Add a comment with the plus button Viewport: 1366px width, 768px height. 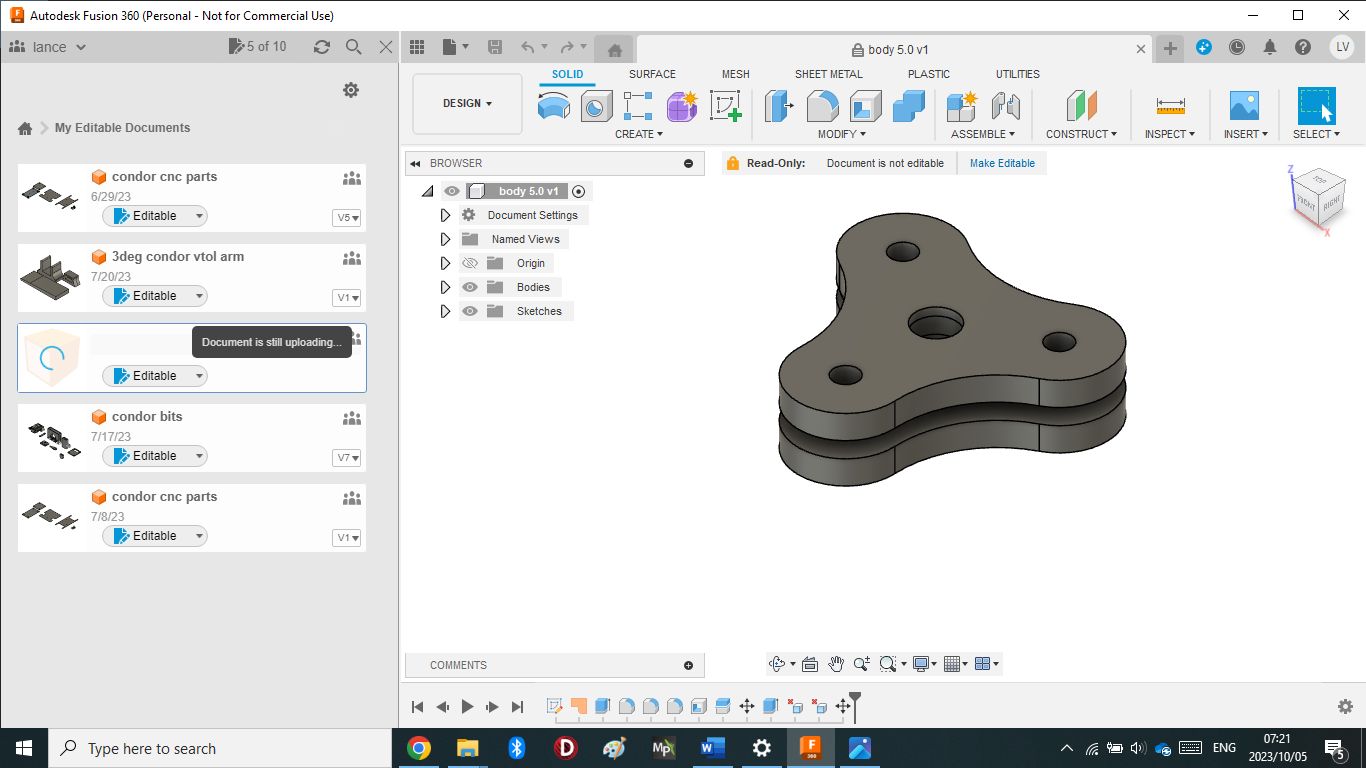coord(688,665)
